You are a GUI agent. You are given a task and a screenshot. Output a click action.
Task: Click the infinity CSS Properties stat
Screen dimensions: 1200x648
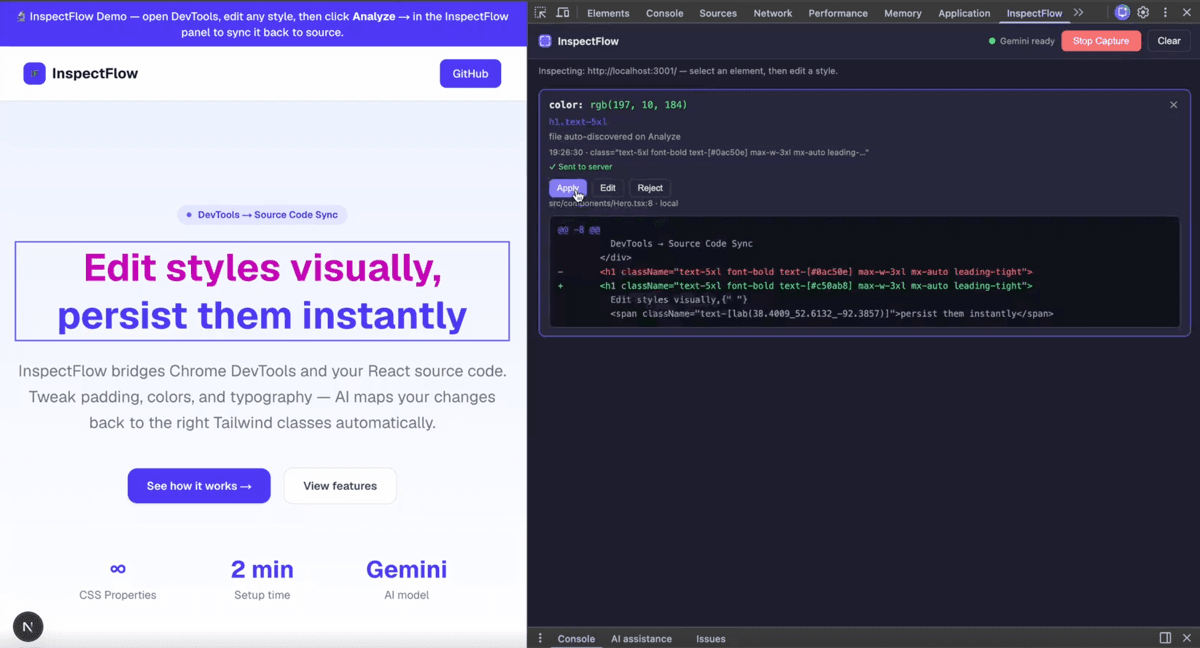(x=118, y=579)
